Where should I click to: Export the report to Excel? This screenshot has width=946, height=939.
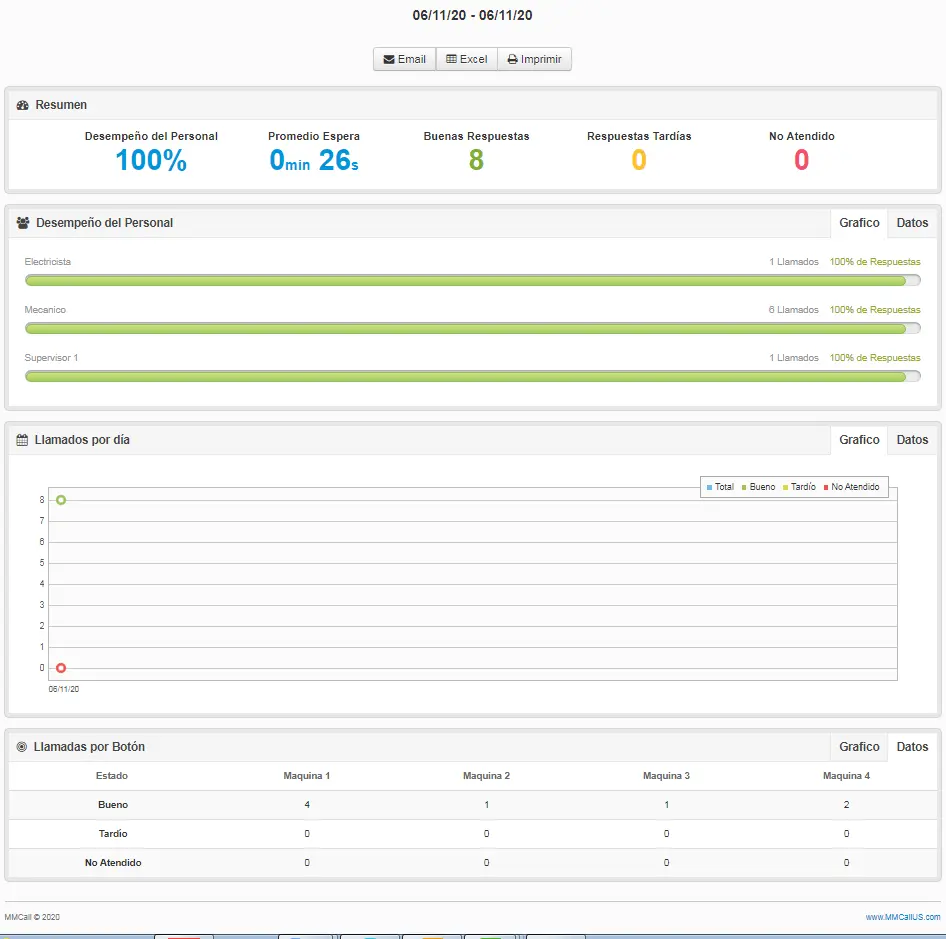point(467,59)
